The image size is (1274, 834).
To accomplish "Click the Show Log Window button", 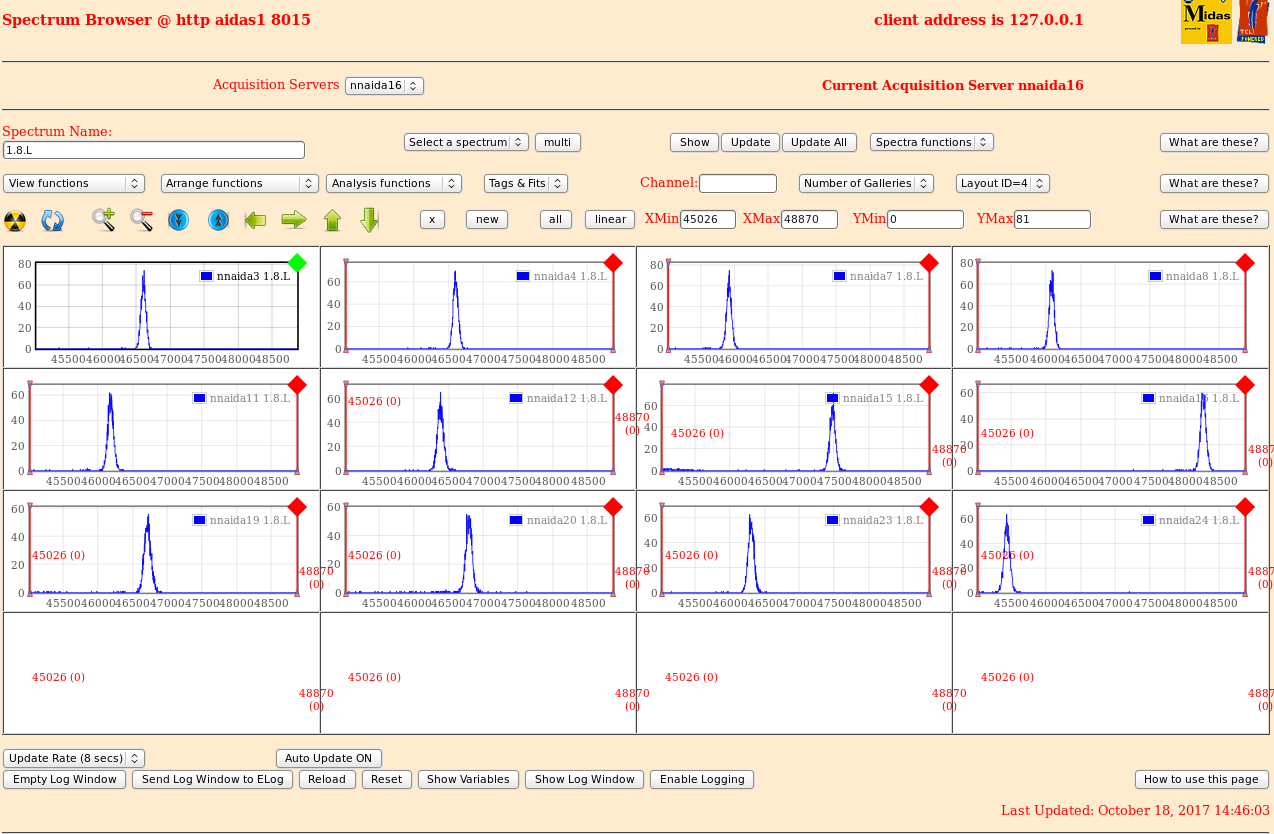I will (584, 779).
